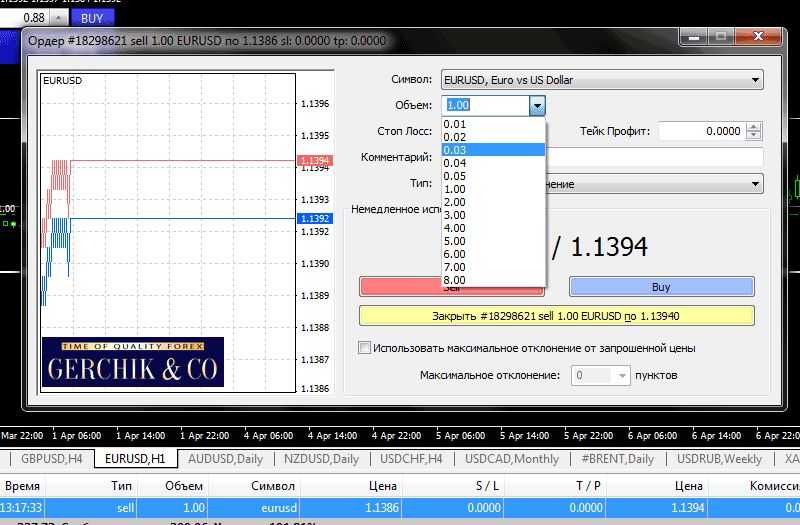
Task: Expand the order Type dropdown
Action: click(x=755, y=184)
